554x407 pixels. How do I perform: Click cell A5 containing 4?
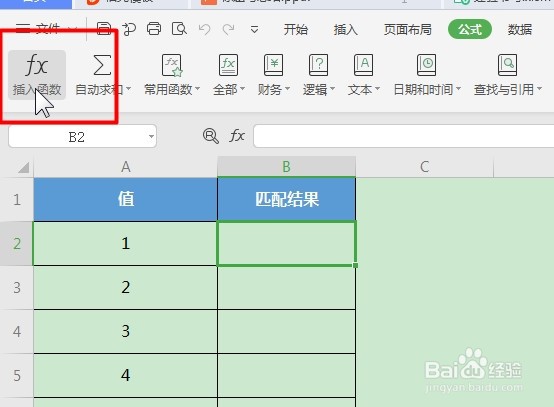125,376
